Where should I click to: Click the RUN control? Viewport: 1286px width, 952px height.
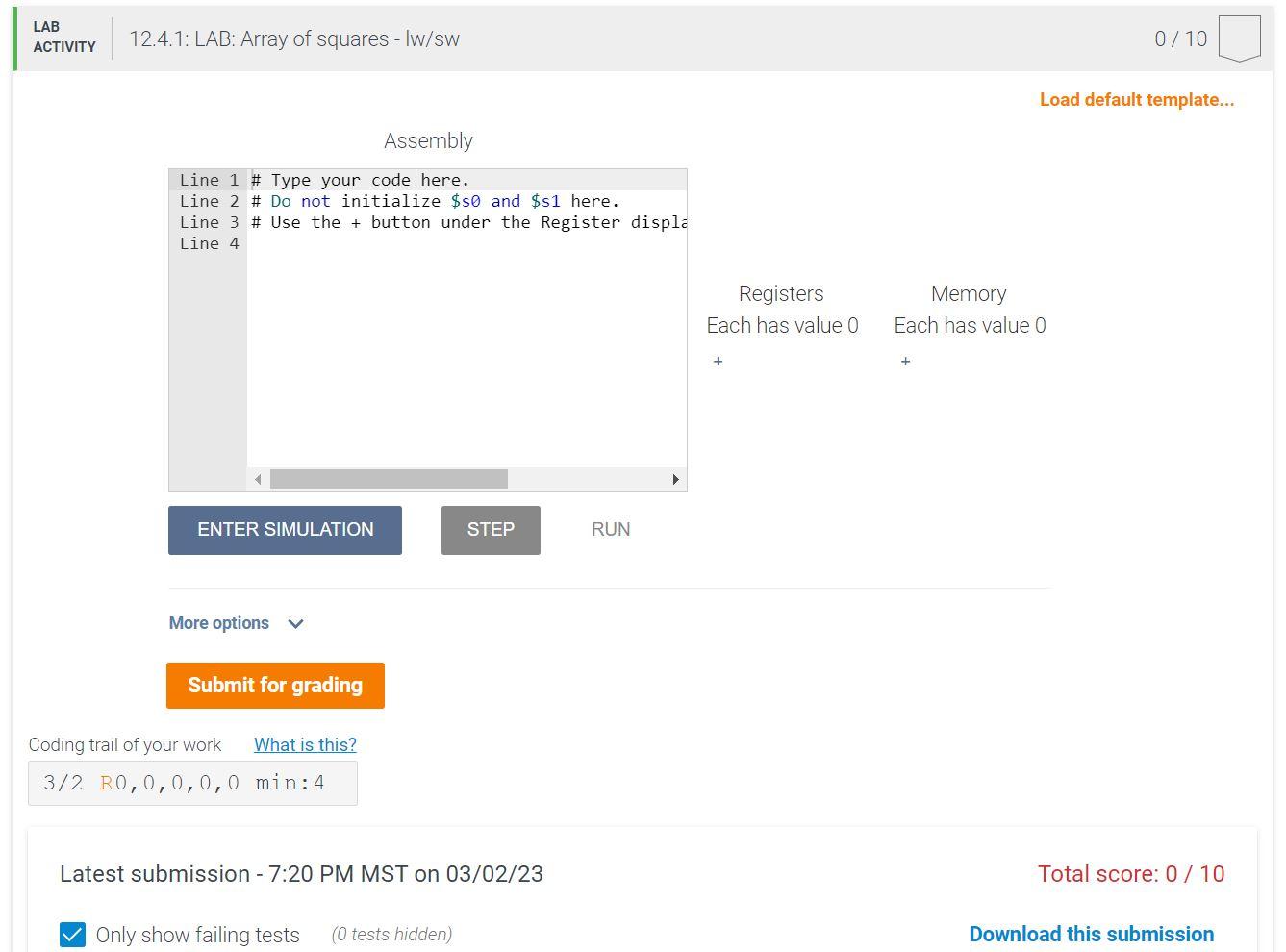pyautogui.click(x=610, y=529)
